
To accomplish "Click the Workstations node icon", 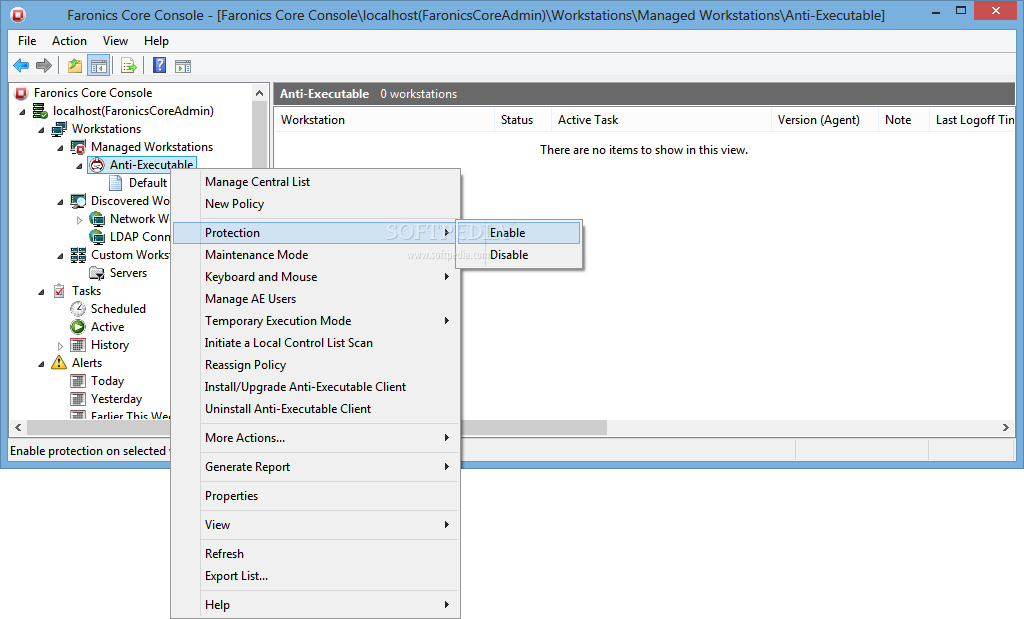I will click(59, 129).
